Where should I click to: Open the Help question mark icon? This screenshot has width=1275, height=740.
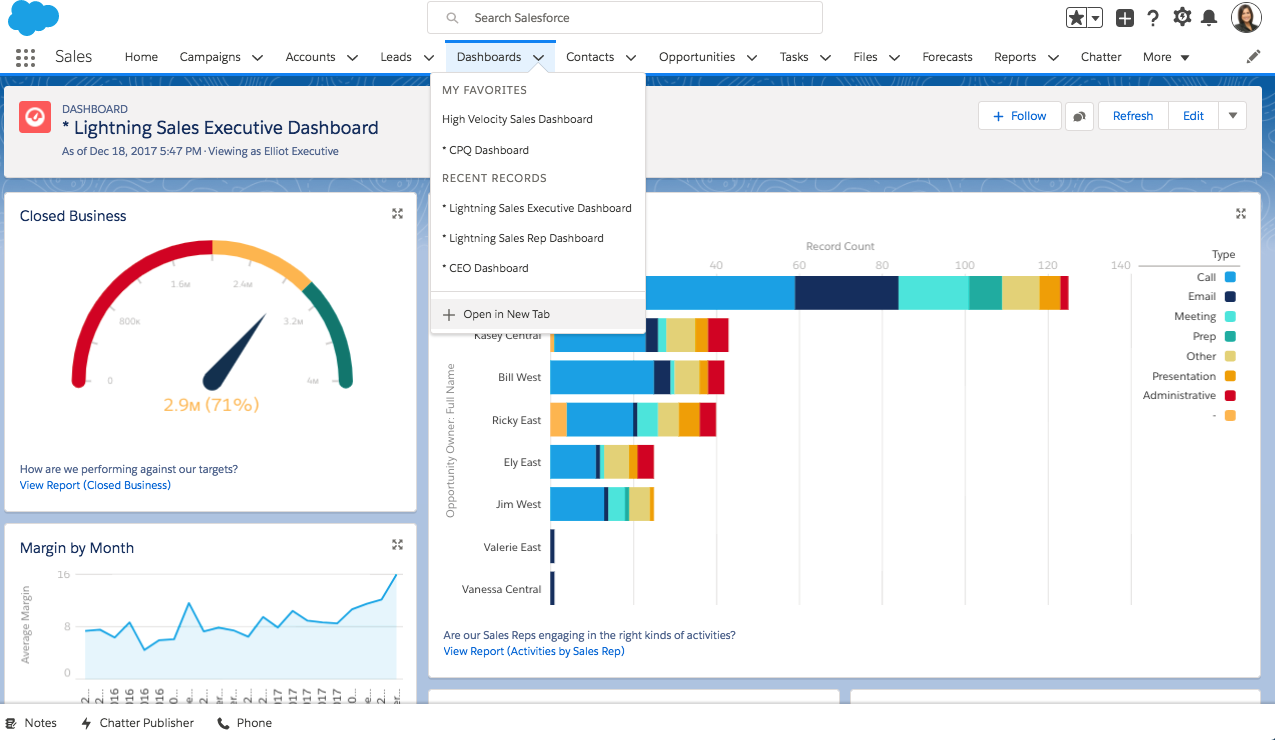1153,18
